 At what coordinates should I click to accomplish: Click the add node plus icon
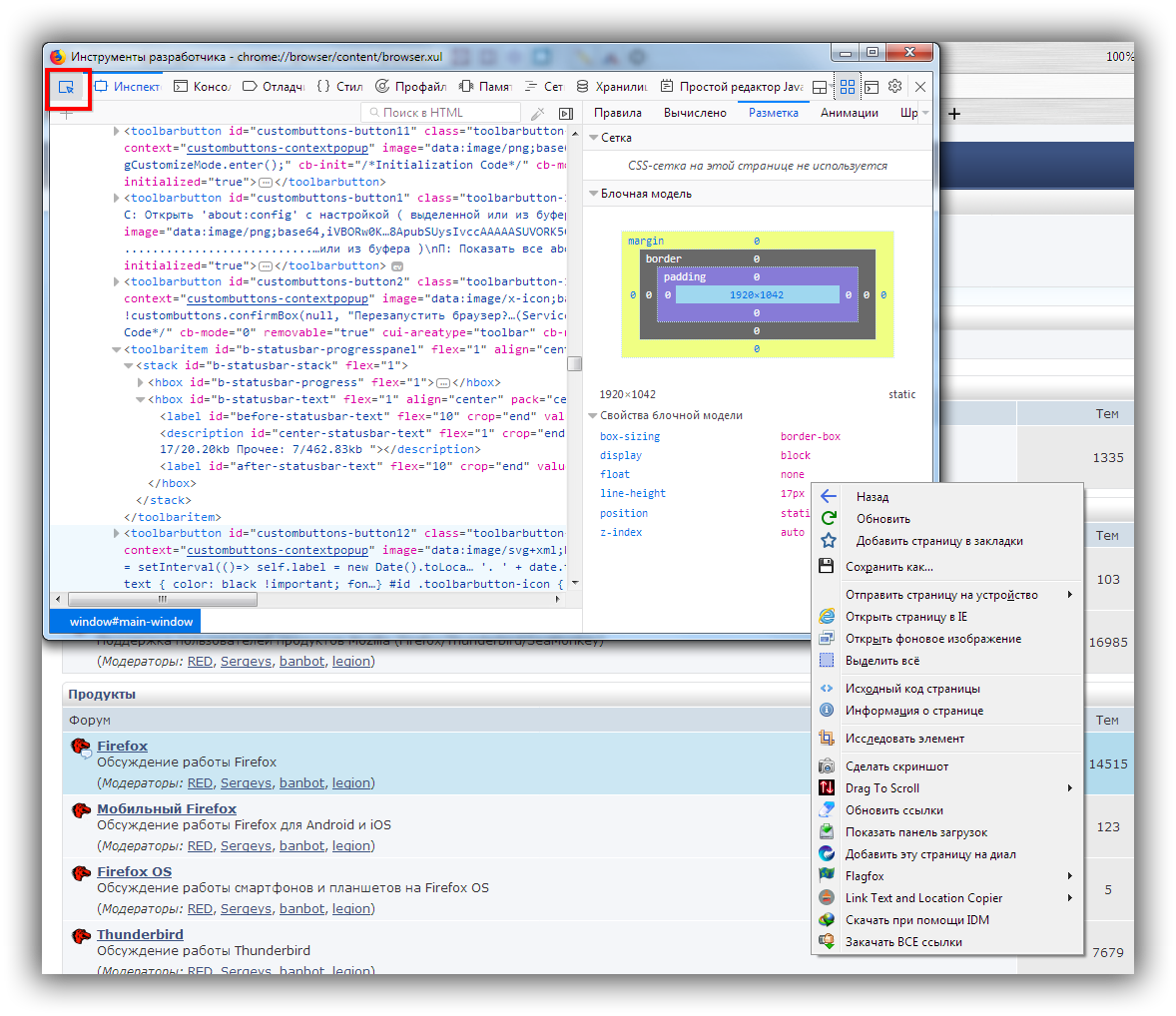[67, 114]
